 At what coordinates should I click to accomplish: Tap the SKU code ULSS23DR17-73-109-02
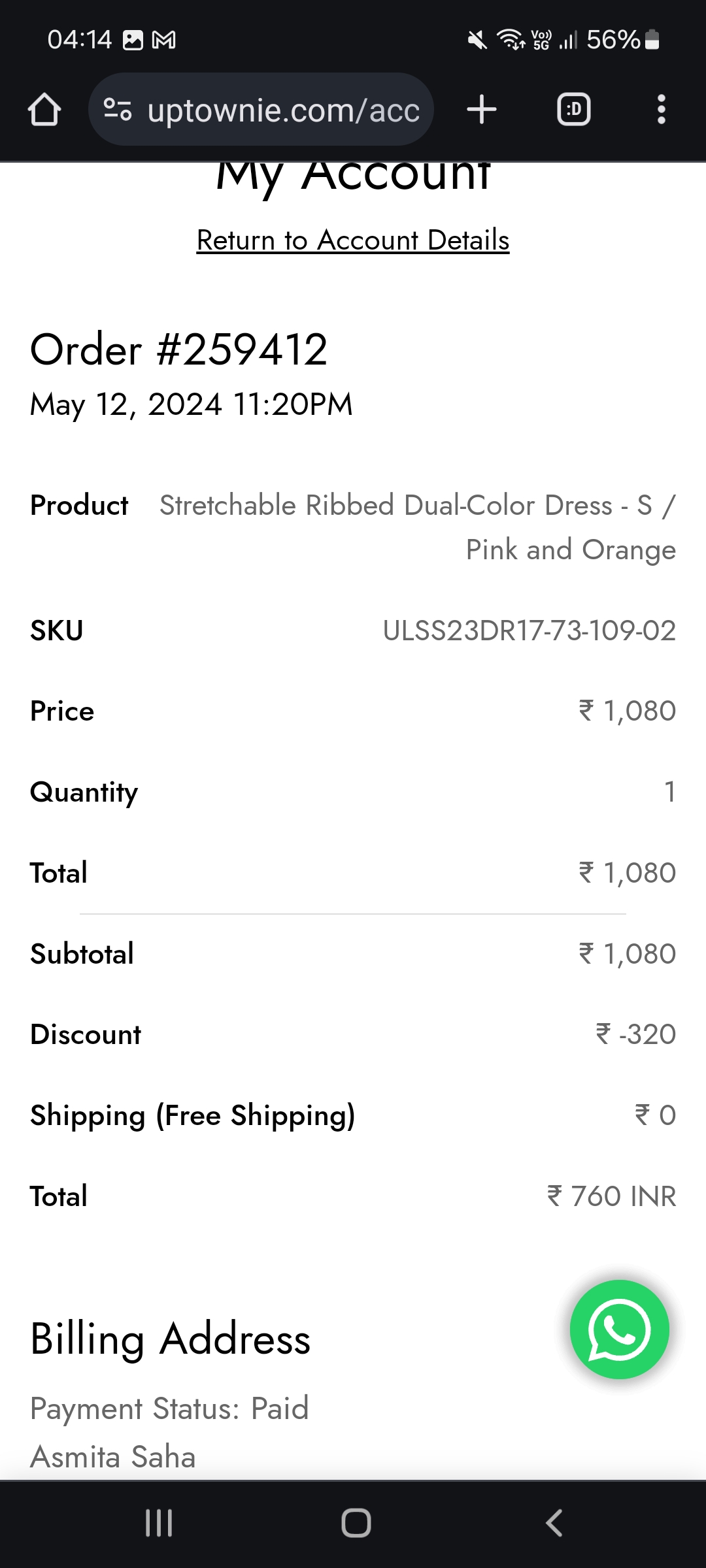[x=529, y=631]
